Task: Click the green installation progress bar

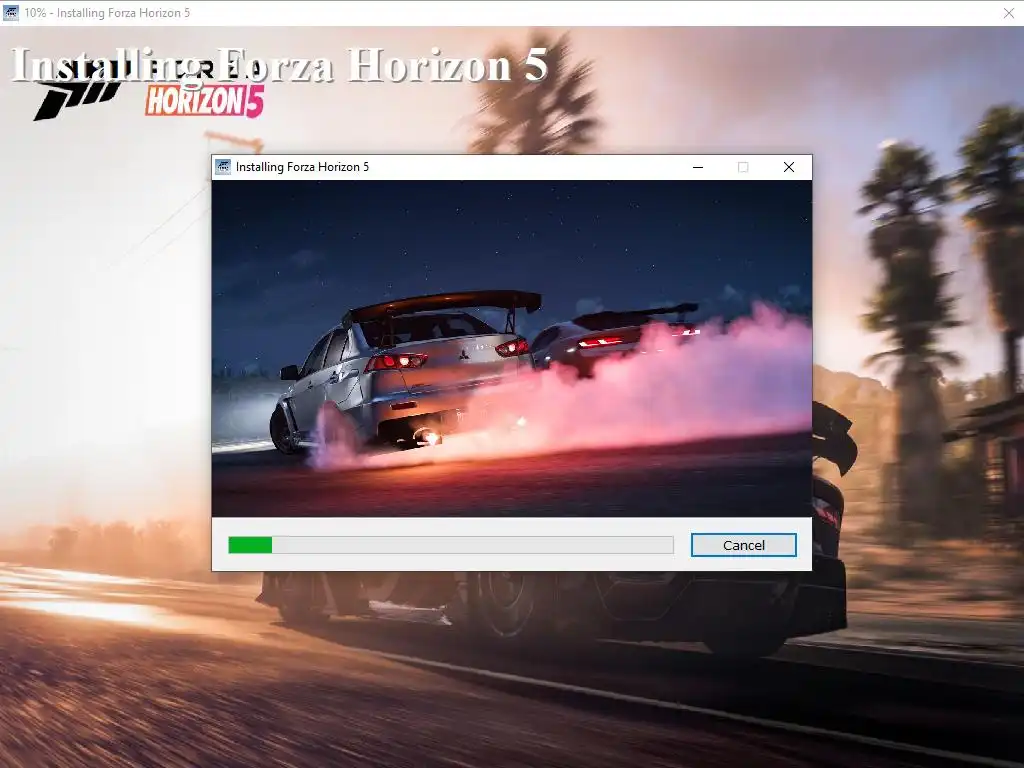Action: 451,545
